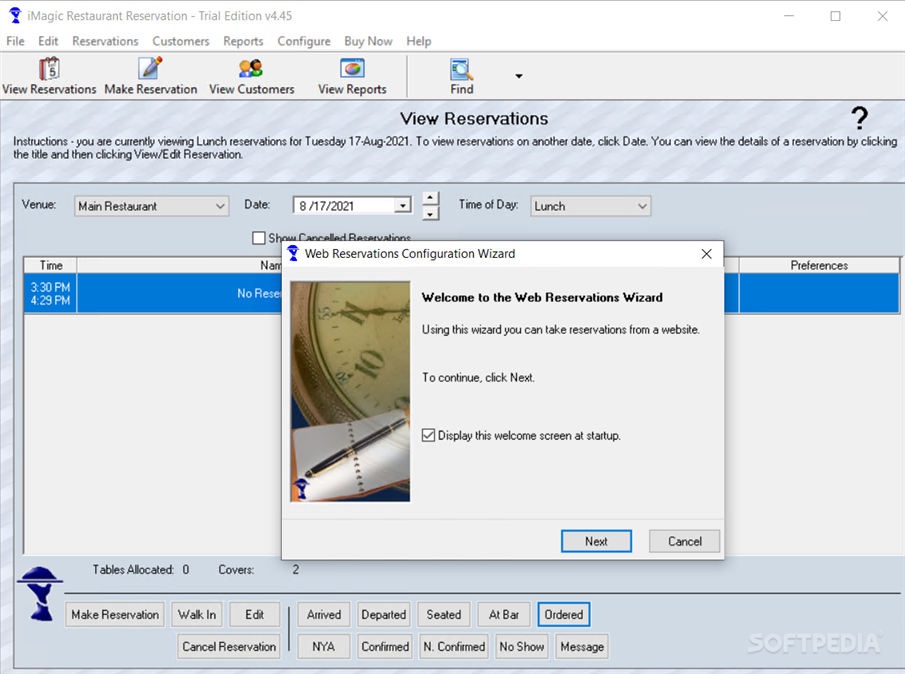
Task: Open the Reports menu
Action: coord(243,41)
